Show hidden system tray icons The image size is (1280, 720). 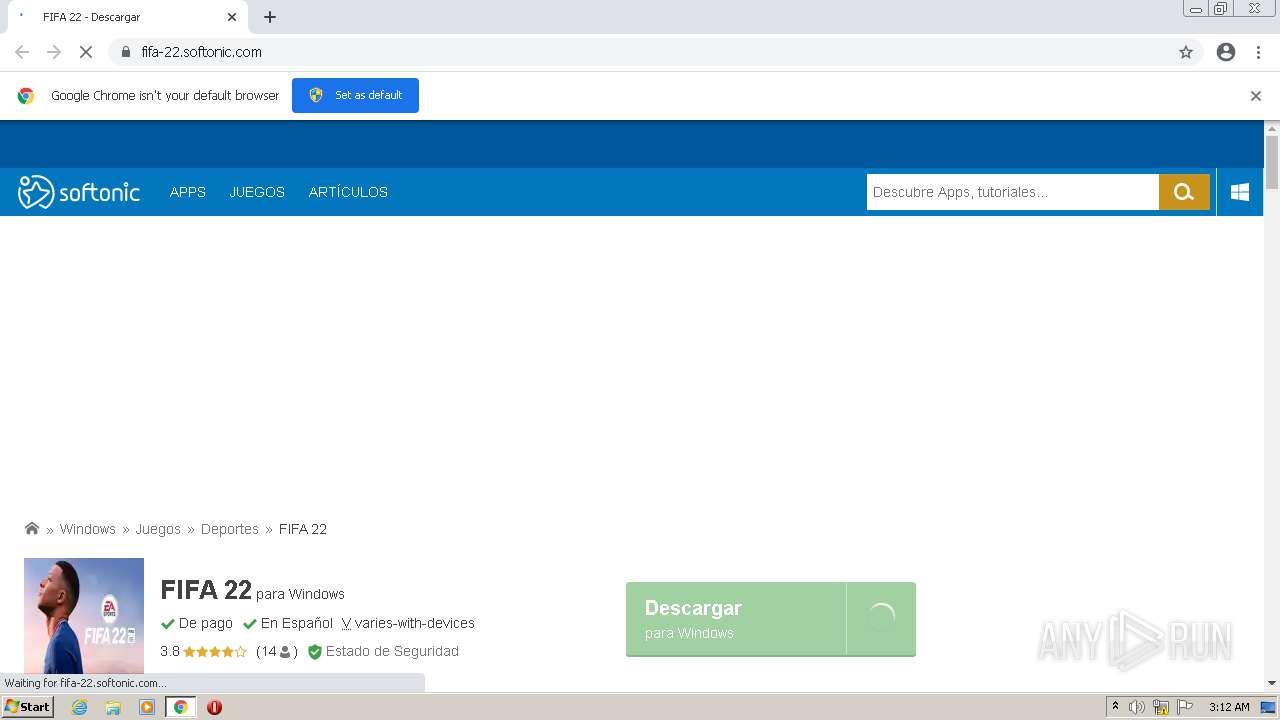point(1115,707)
